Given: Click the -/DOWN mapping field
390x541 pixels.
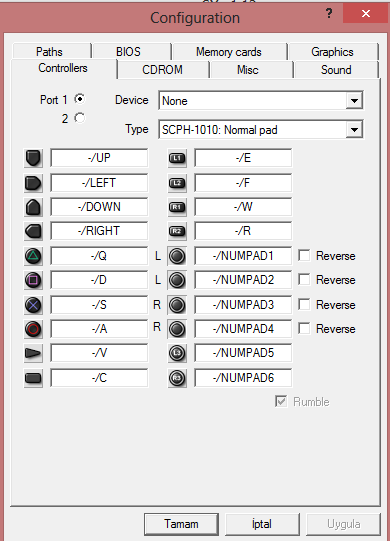Looking at the screenshot, I should click(x=99, y=207).
